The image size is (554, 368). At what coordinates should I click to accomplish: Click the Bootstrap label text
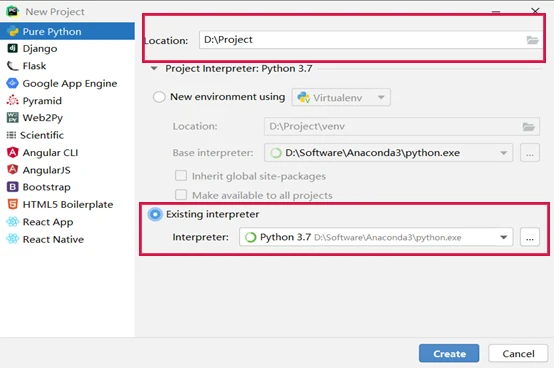(x=47, y=187)
